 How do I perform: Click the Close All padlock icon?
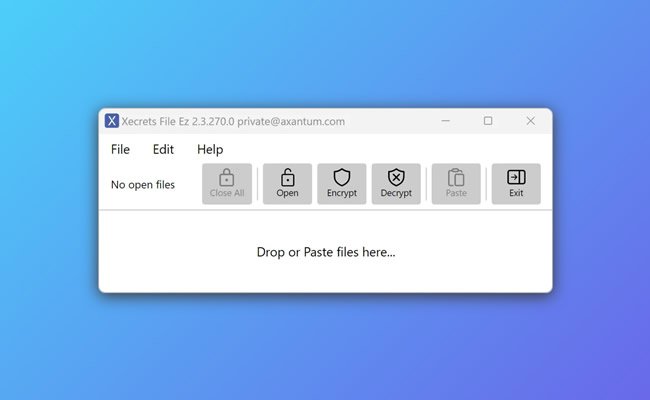(x=227, y=178)
